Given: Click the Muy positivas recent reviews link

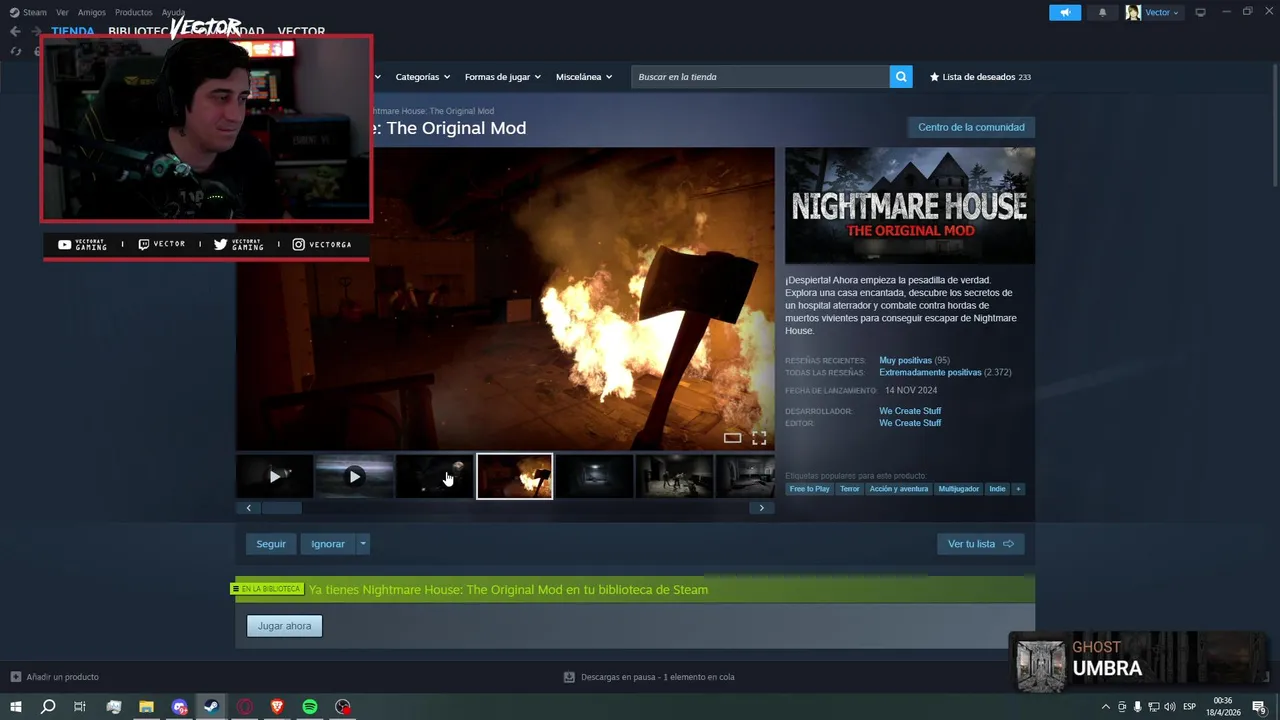Looking at the screenshot, I should [905, 360].
